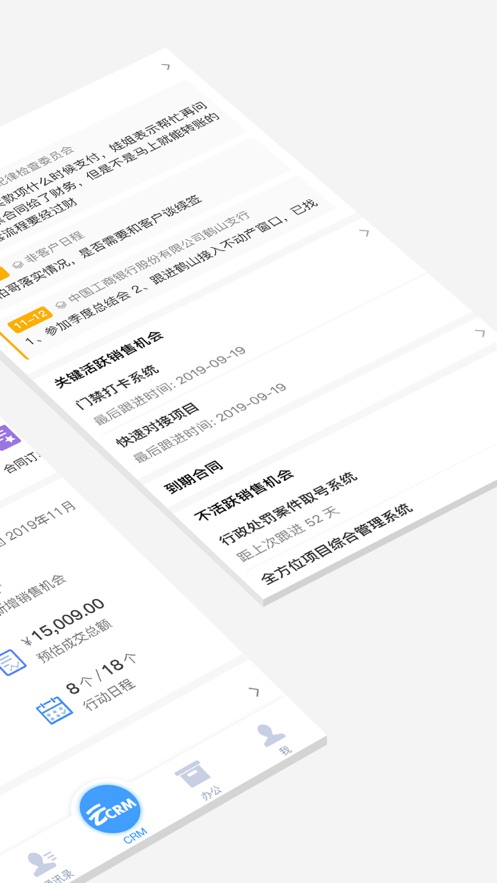Open the 我 profile icon tab
This screenshot has width=497, height=883.
(271, 734)
